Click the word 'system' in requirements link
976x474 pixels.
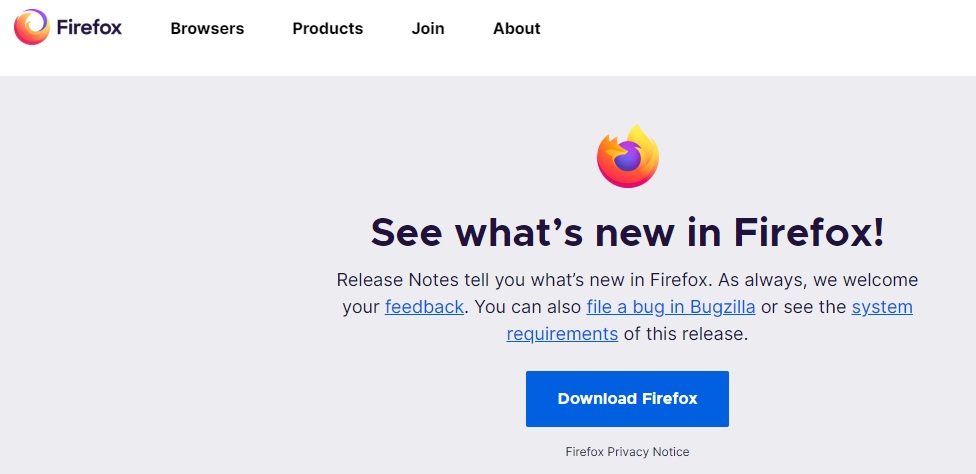coord(882,307)
